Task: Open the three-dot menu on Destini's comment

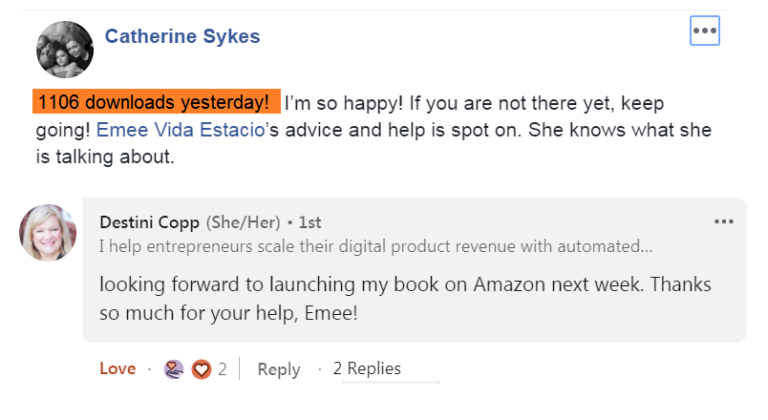Action: [x=723, y=222]
